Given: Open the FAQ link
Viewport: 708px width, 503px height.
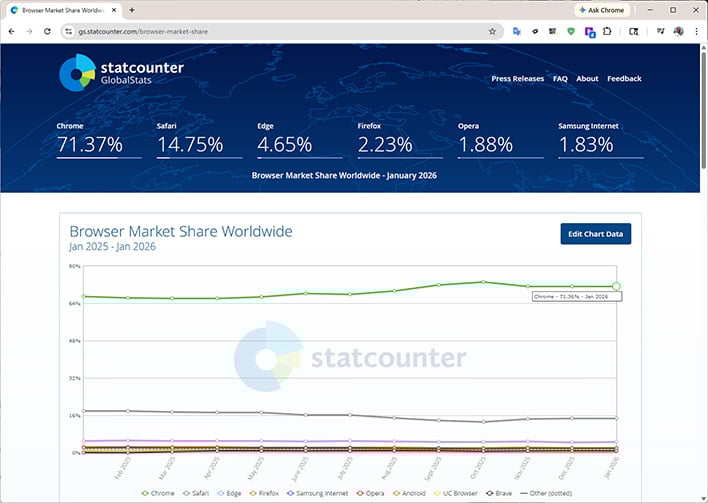Looking at the screenshot, I should click(560, 79).
